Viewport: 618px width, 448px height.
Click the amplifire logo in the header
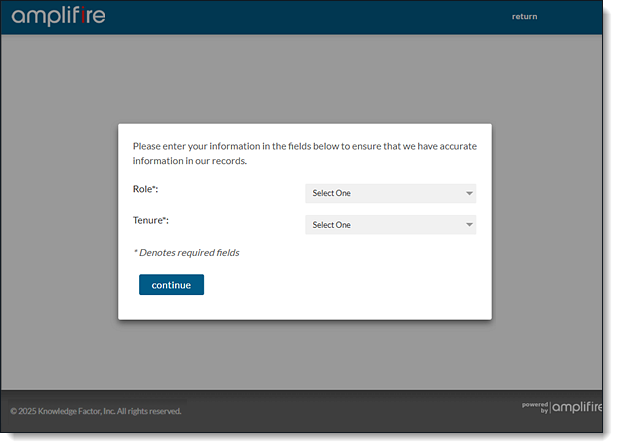tap(58, 16)
